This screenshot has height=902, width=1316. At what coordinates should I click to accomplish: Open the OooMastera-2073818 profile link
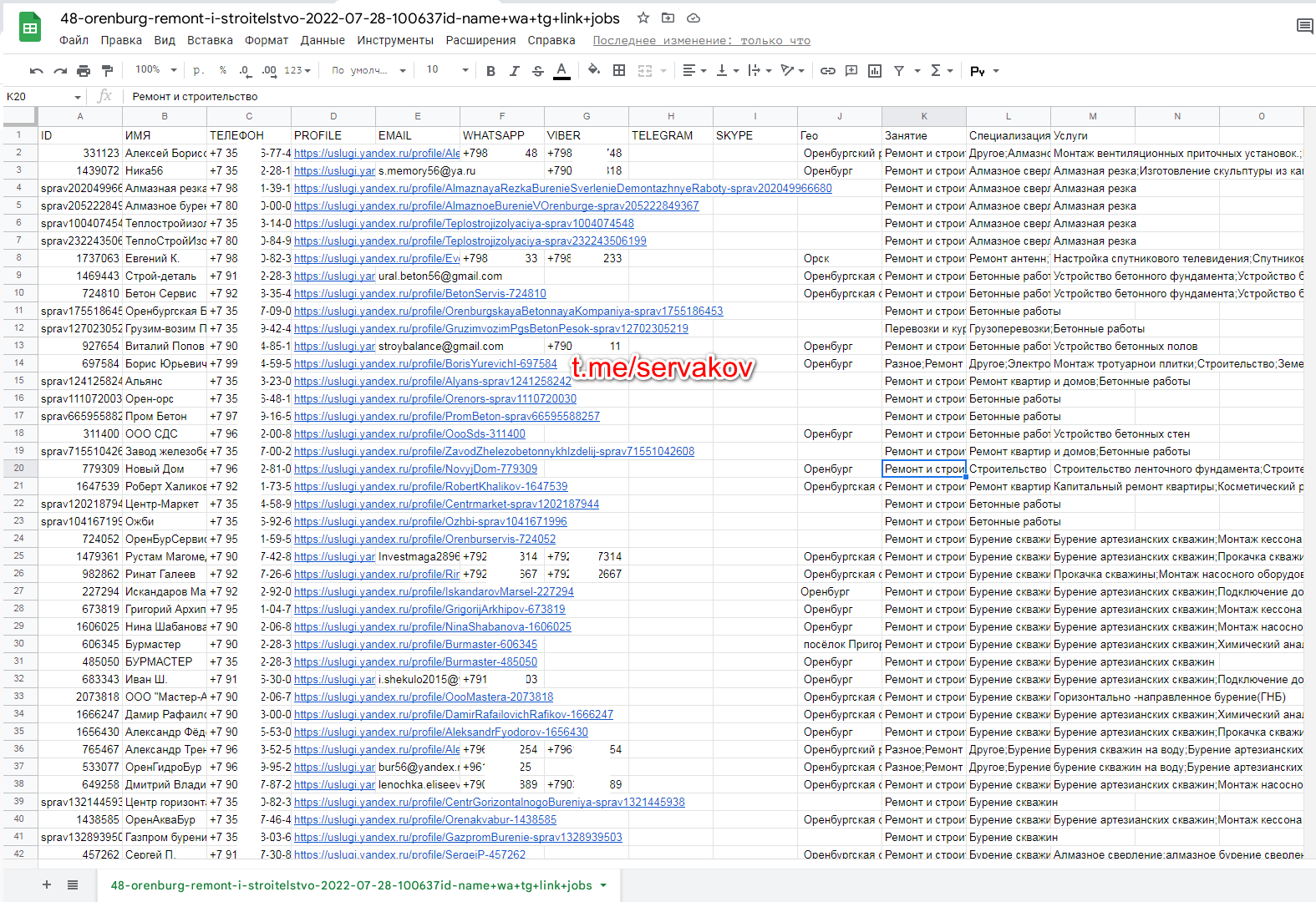tap(424, 697)
